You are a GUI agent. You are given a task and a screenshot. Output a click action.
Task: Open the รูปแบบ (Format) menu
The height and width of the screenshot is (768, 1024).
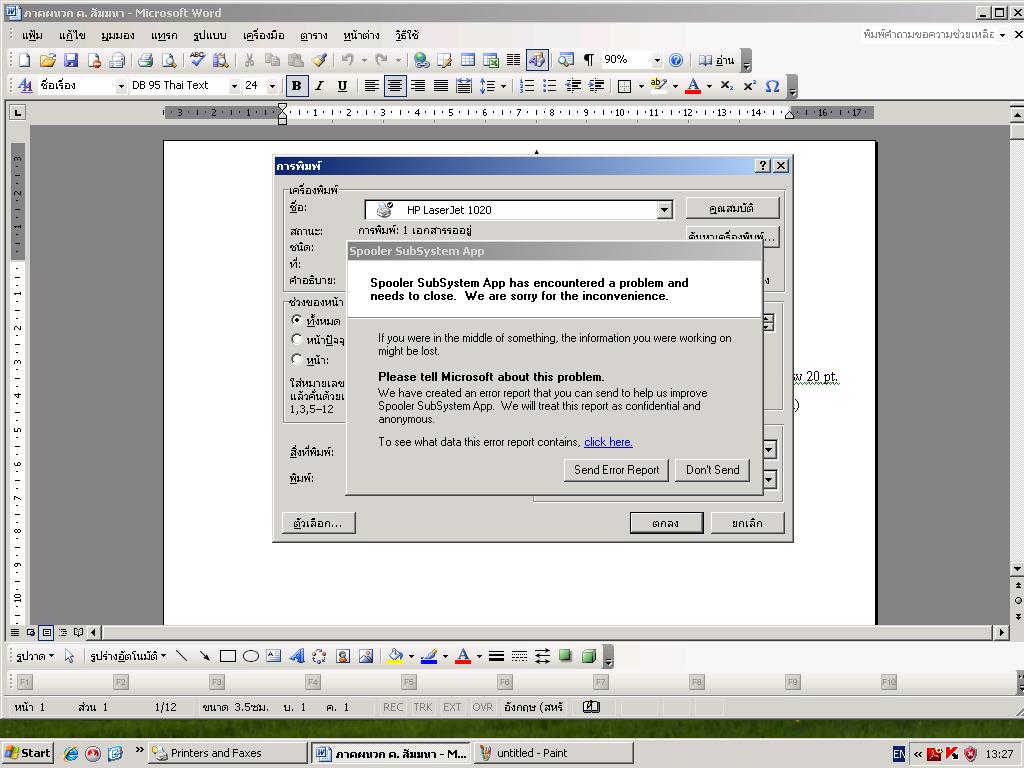point(210,35)
